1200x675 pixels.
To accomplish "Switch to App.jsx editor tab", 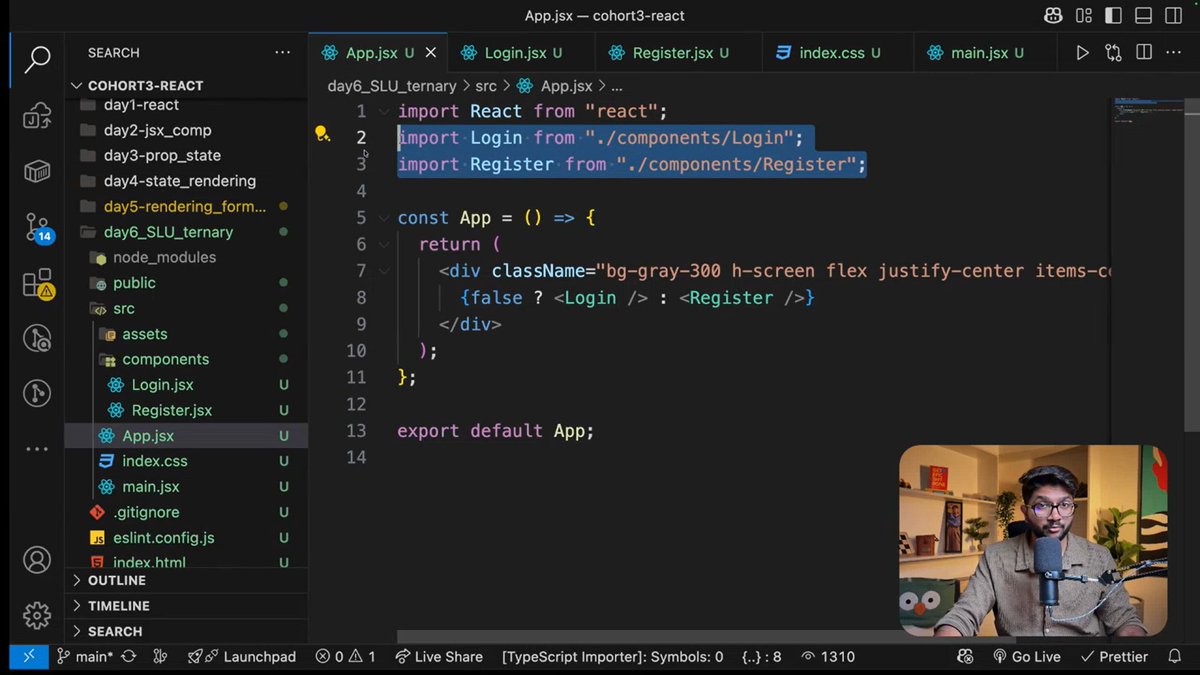I will tap(378, 53).
